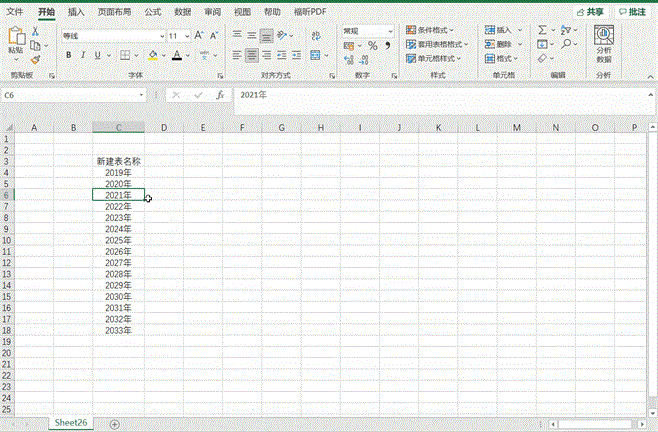This screenshot has width=658, height=432.
Task: Open the 公式 ribbon tab
Action: click(152, 12)
